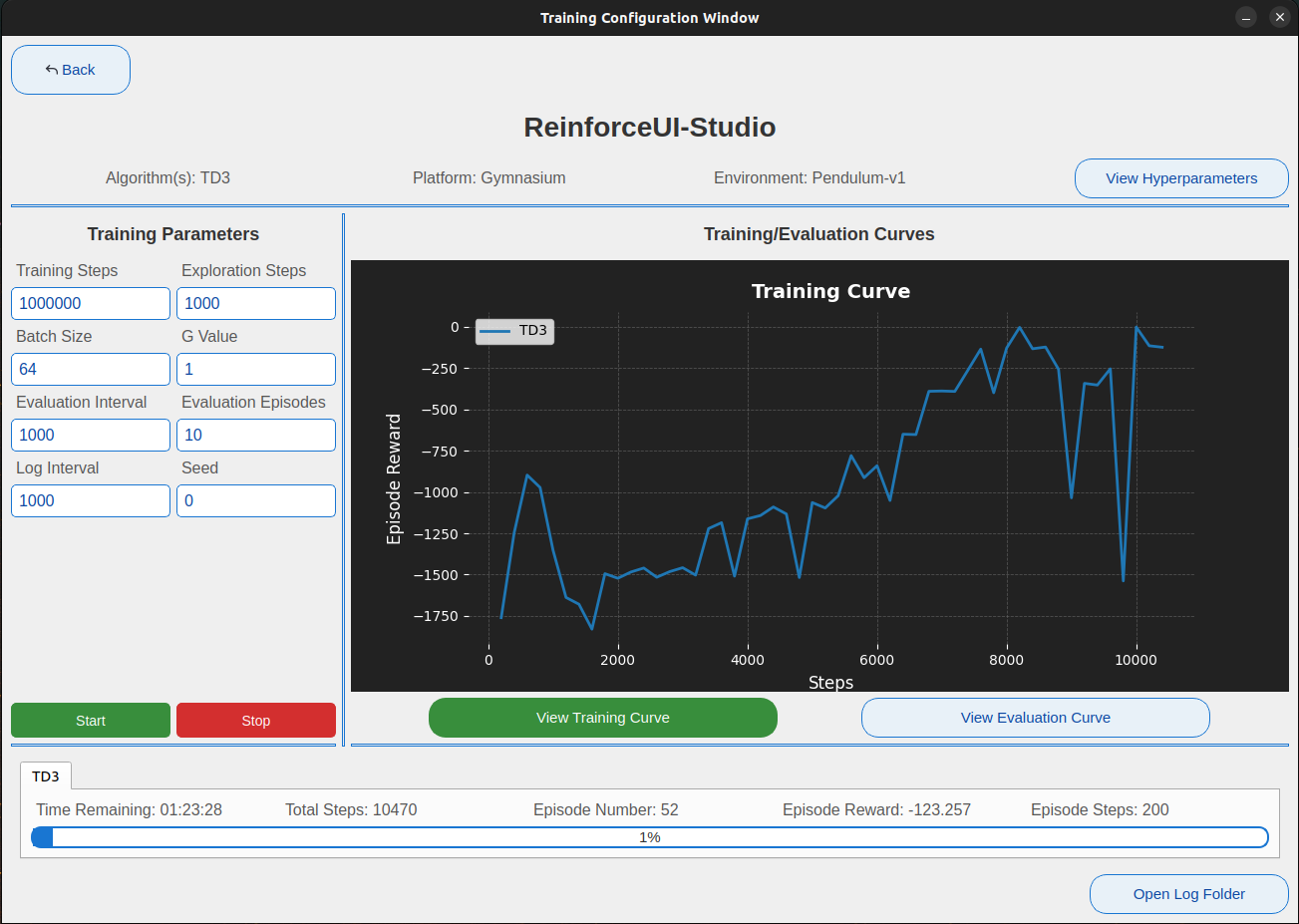Stop the current training session

[x=255, y=720]
